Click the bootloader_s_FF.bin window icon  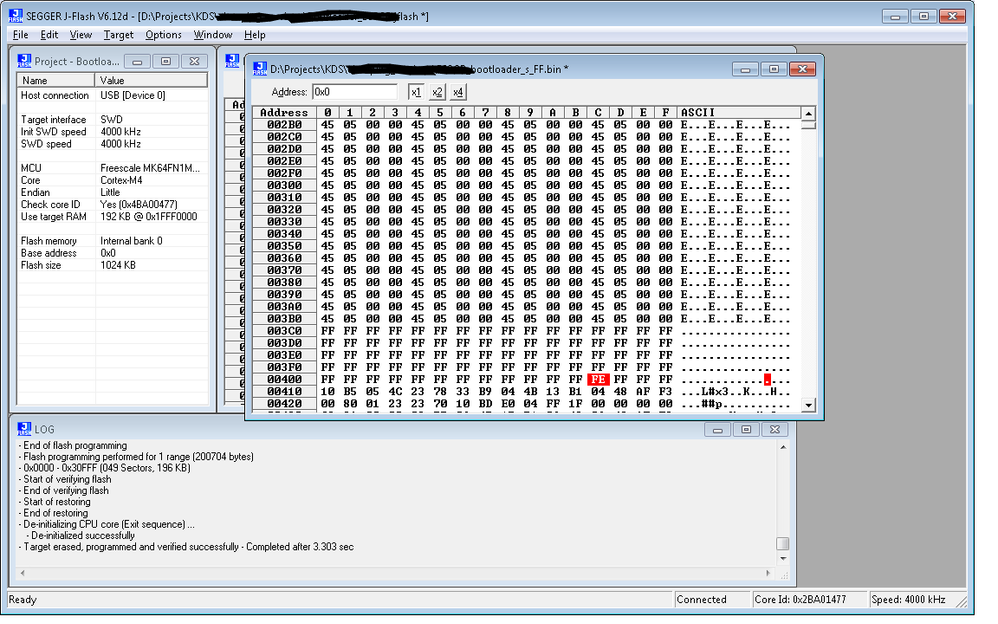click(x=260, y=69)
